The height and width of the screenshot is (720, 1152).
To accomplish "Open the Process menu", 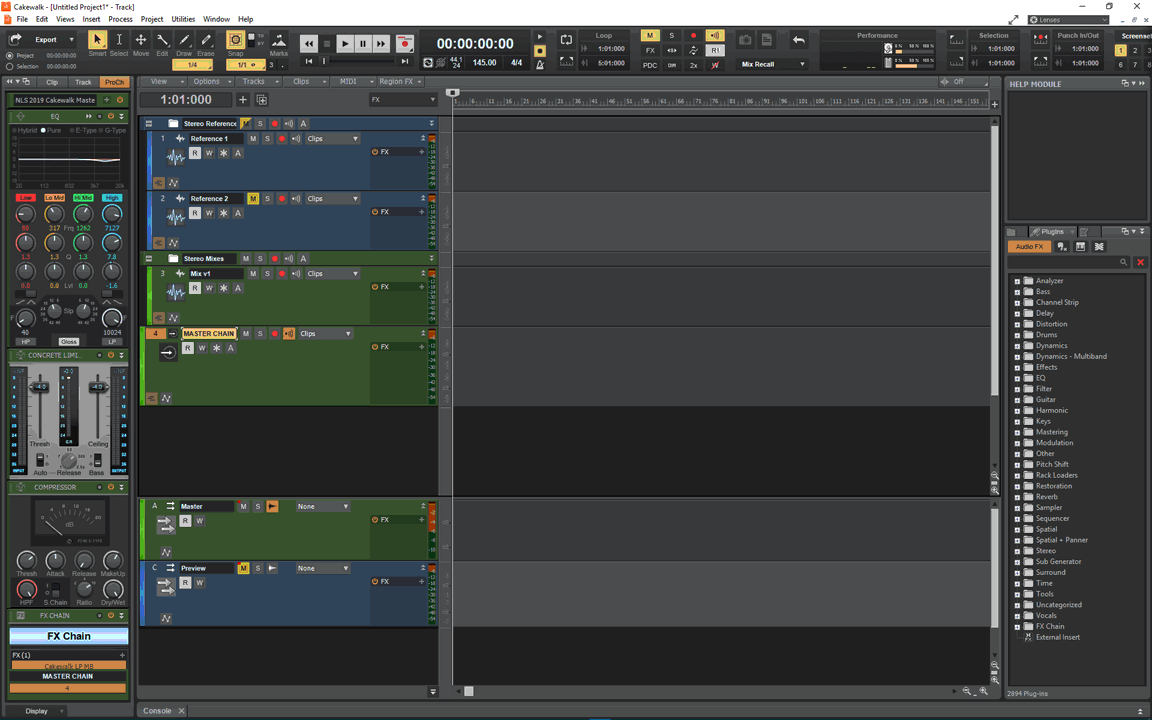I will point(120,19).
